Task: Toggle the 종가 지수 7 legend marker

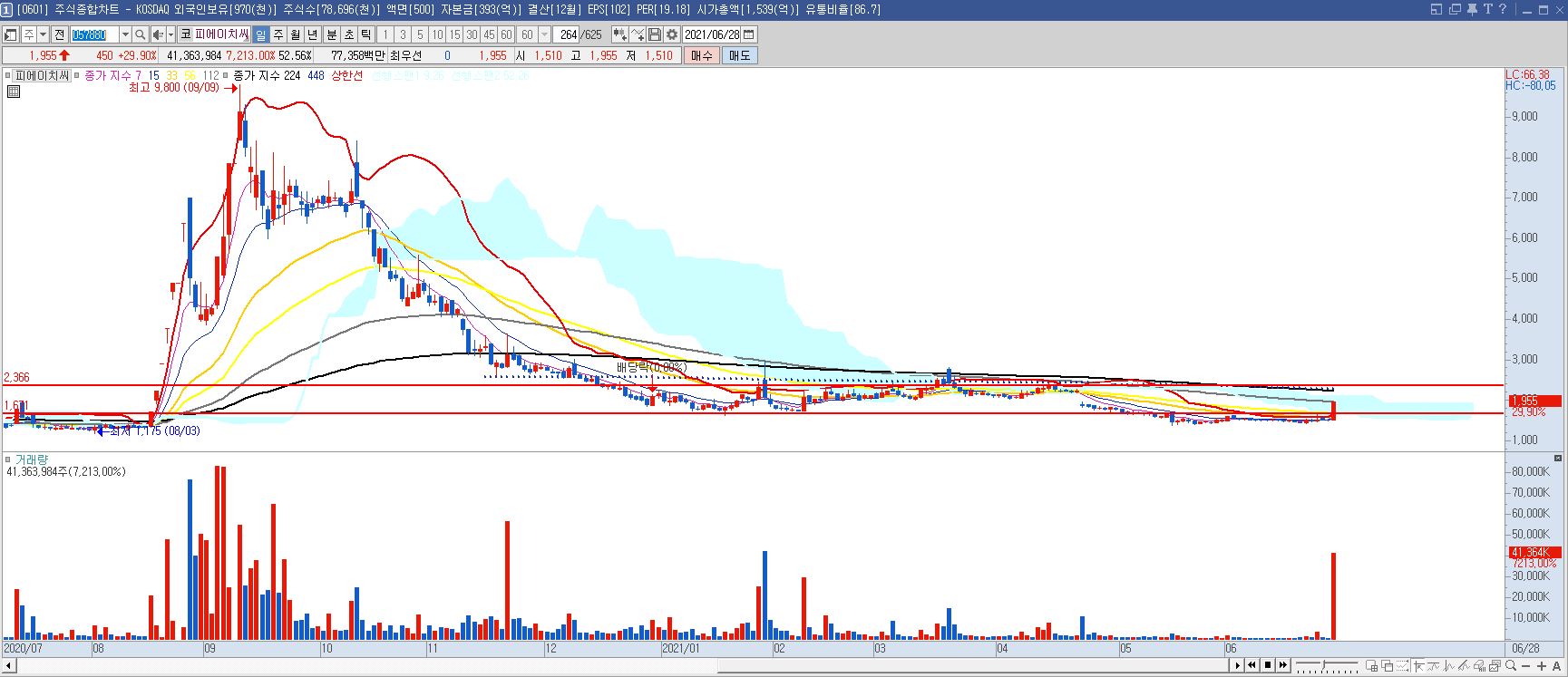Action: [x=77, y=75]
